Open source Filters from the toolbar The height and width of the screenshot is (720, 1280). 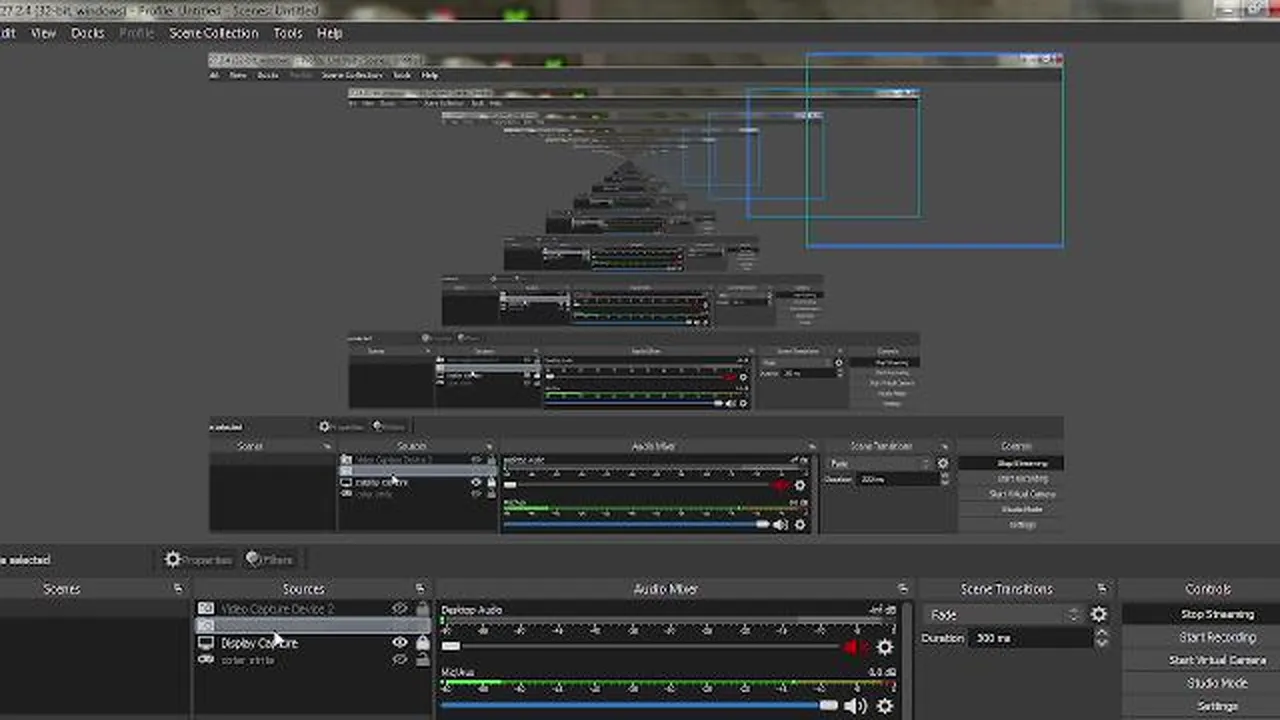point(269,559)
